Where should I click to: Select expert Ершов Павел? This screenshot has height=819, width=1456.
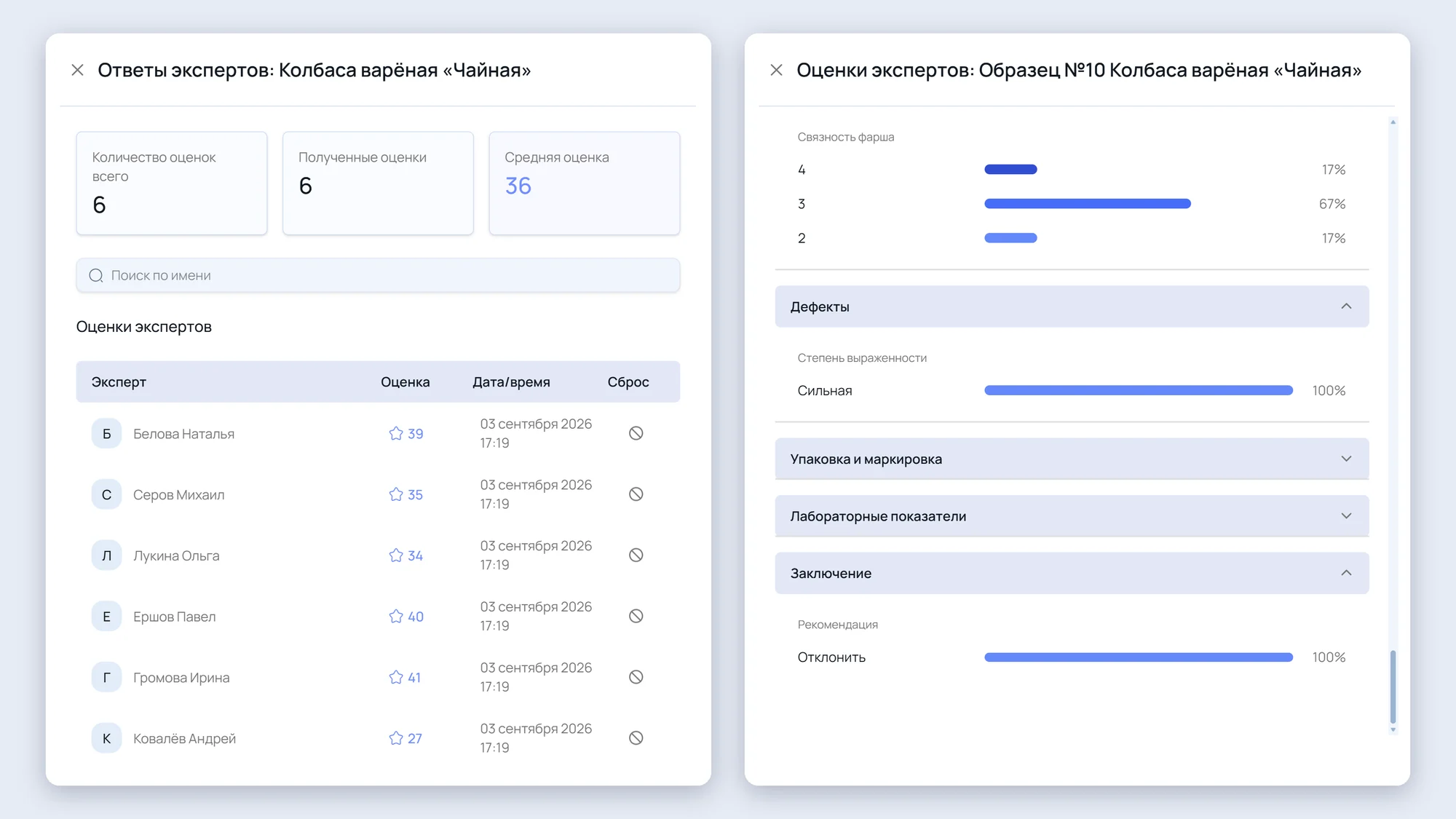pyautogui.click(x=175, y=617)
